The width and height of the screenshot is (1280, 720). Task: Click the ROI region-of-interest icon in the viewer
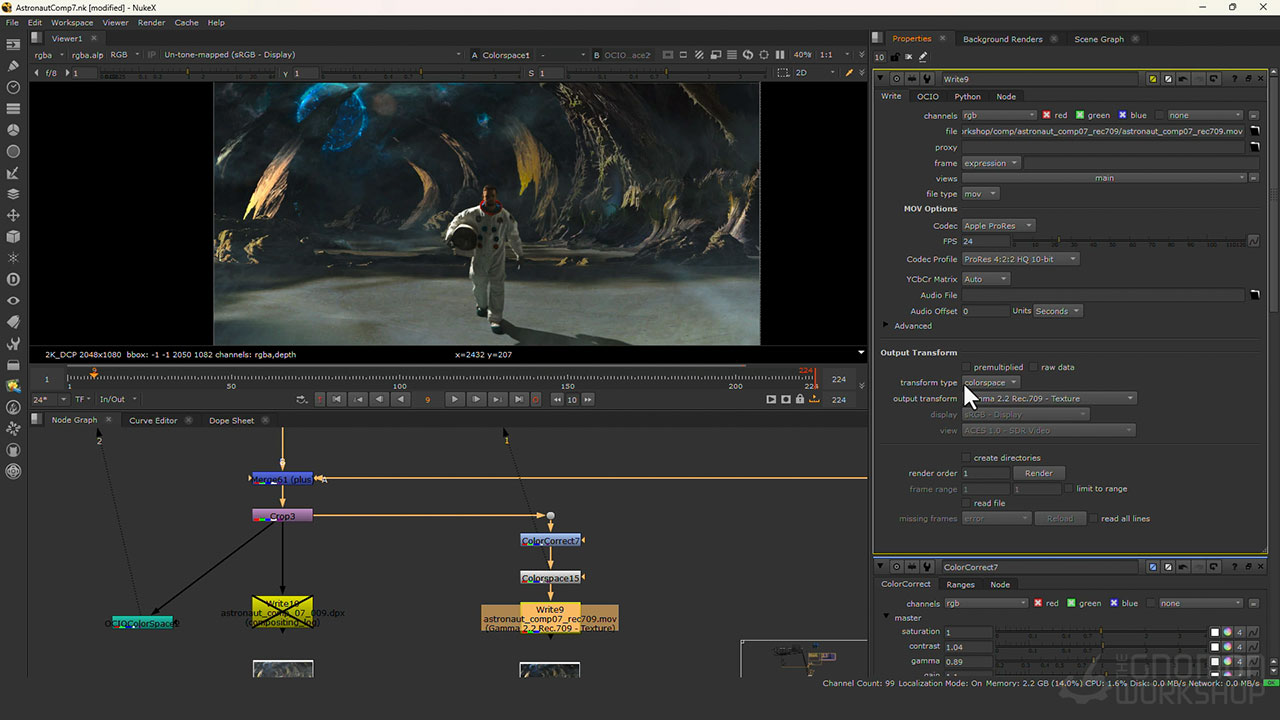(x=683, y=56)
